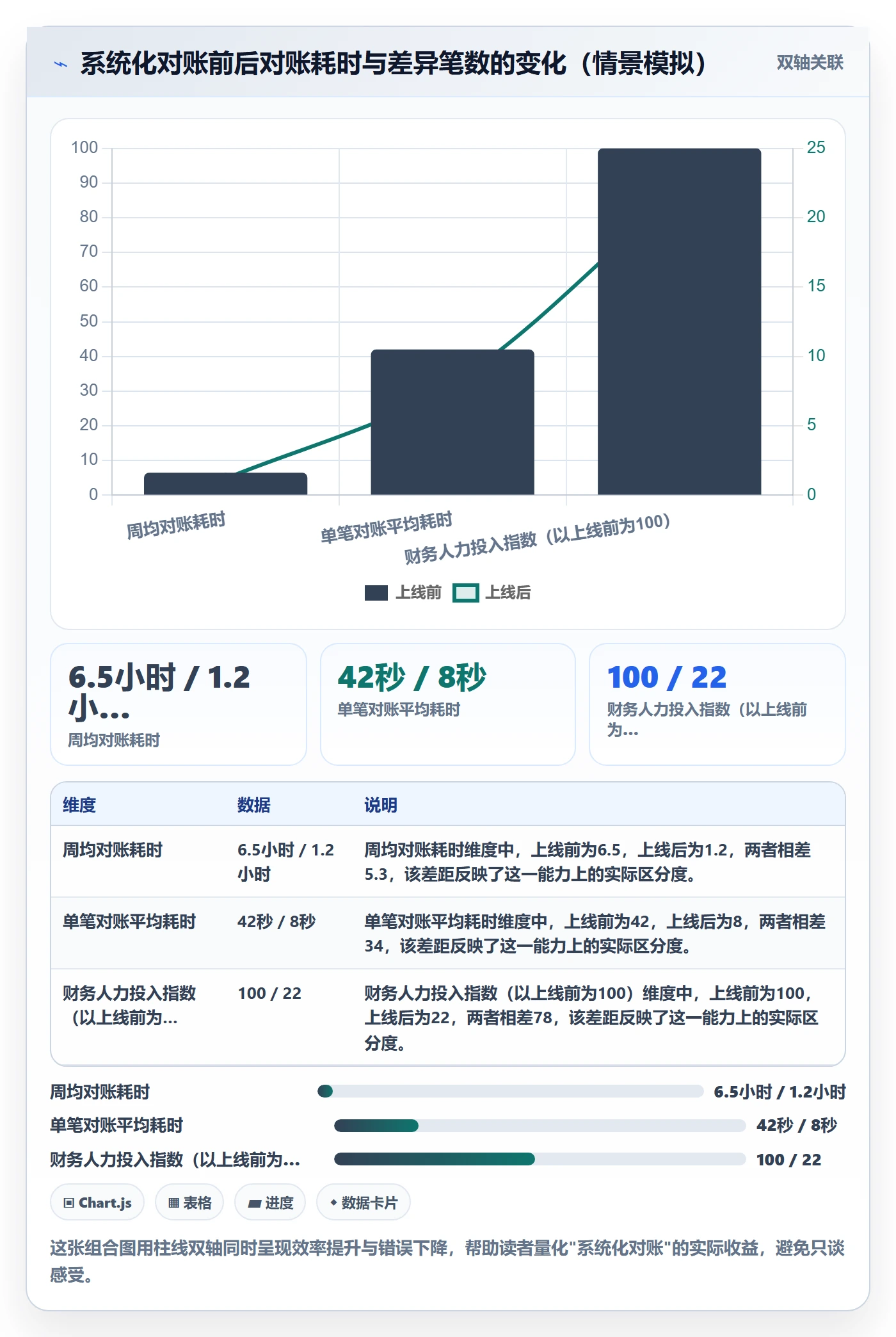Click the 说明 column header
This screenshot has height=1337, width=896.
[x=381, y=805]
